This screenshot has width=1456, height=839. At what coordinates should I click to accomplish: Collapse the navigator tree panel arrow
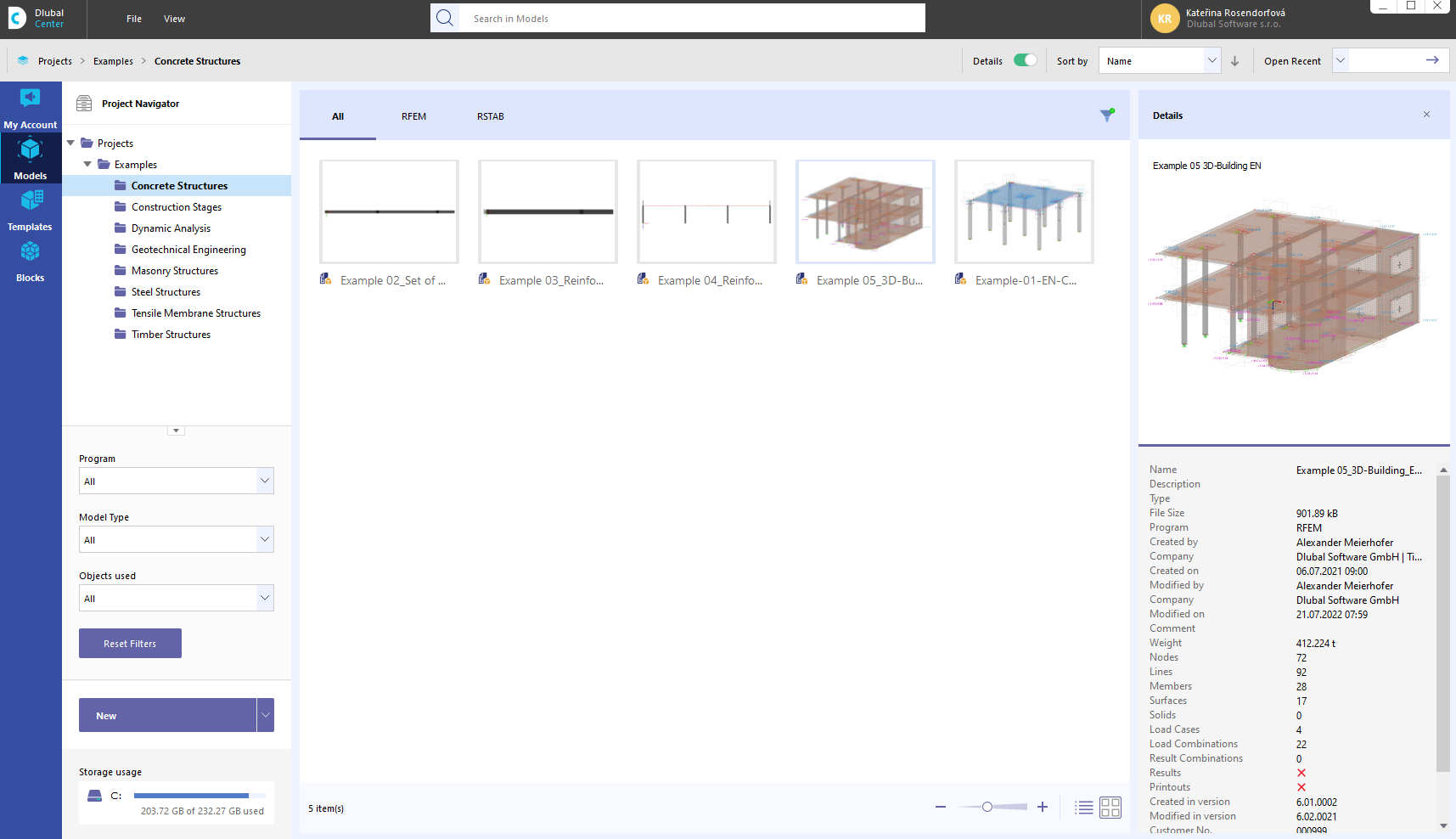point(176,431)
